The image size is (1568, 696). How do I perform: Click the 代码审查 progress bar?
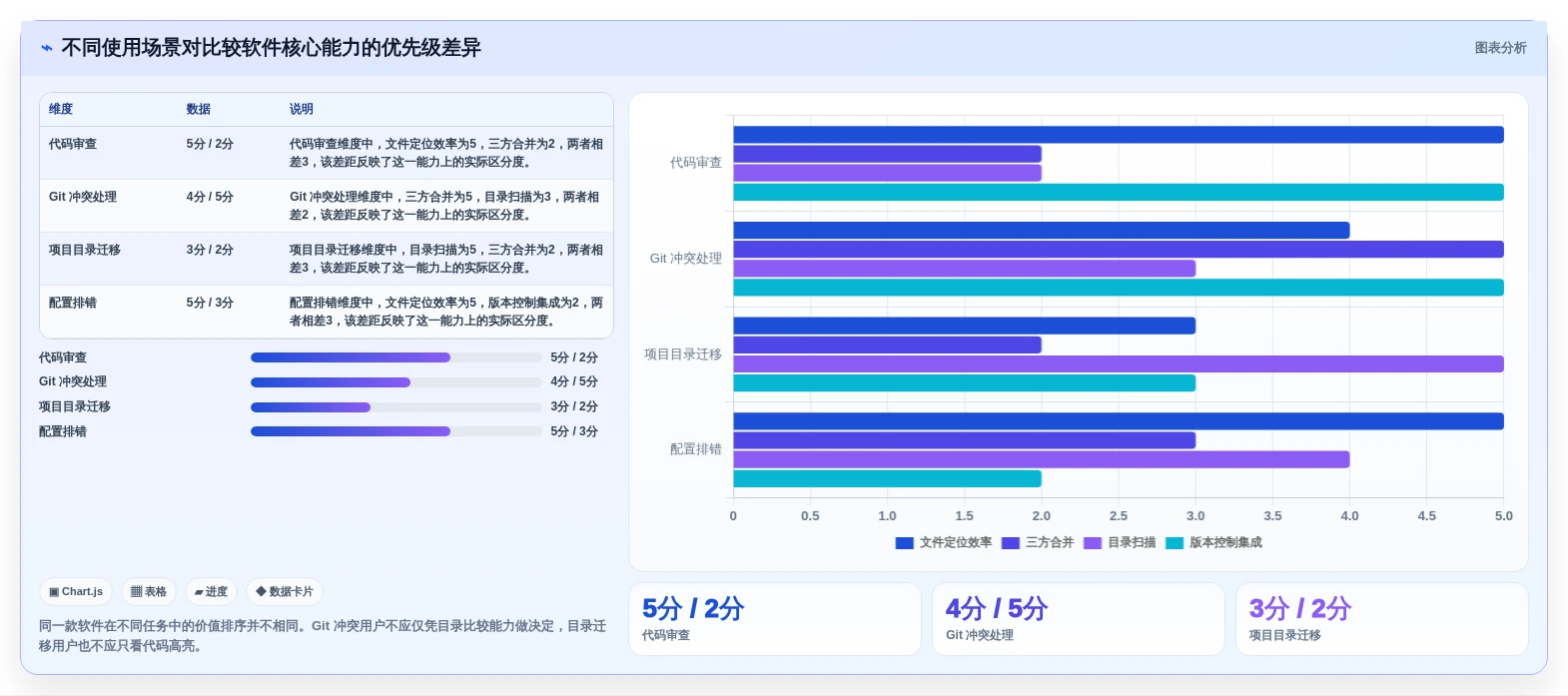(395, 357)
